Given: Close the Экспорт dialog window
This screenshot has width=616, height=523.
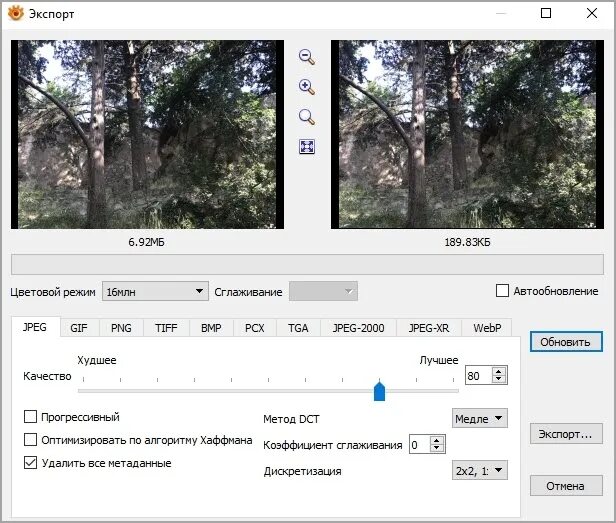Looking at the screenshot, I should point(592,13).
